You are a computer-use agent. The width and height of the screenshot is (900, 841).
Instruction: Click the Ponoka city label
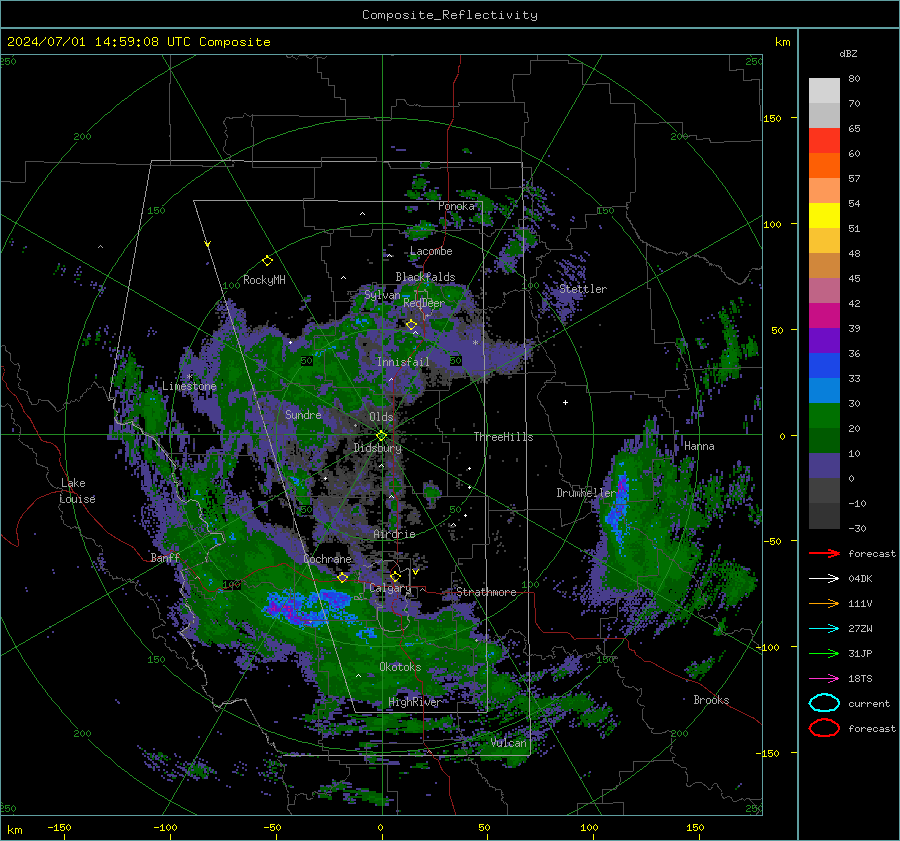coord(456,206)
